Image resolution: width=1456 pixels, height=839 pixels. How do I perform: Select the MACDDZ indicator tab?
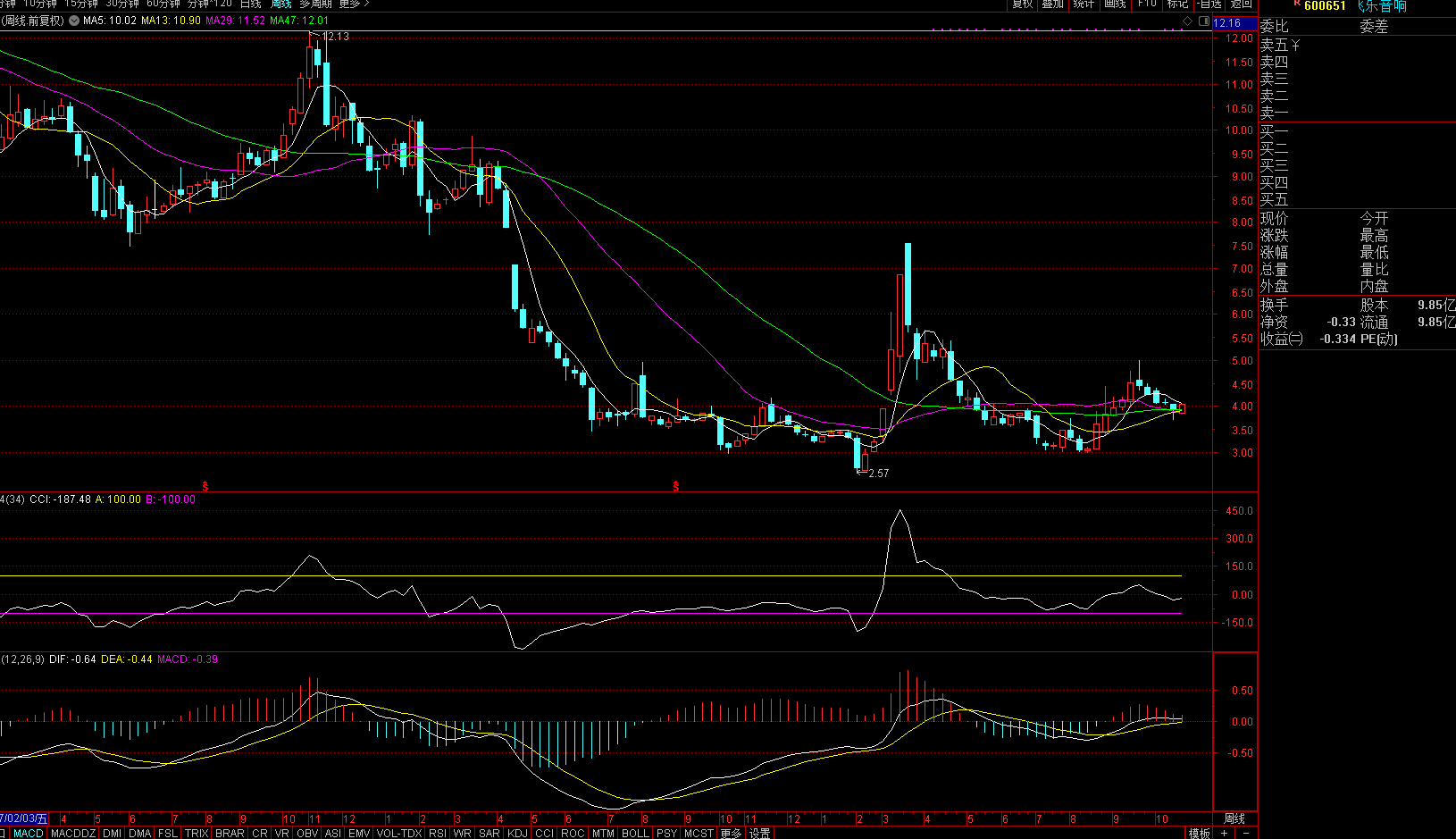coord(73,833)
